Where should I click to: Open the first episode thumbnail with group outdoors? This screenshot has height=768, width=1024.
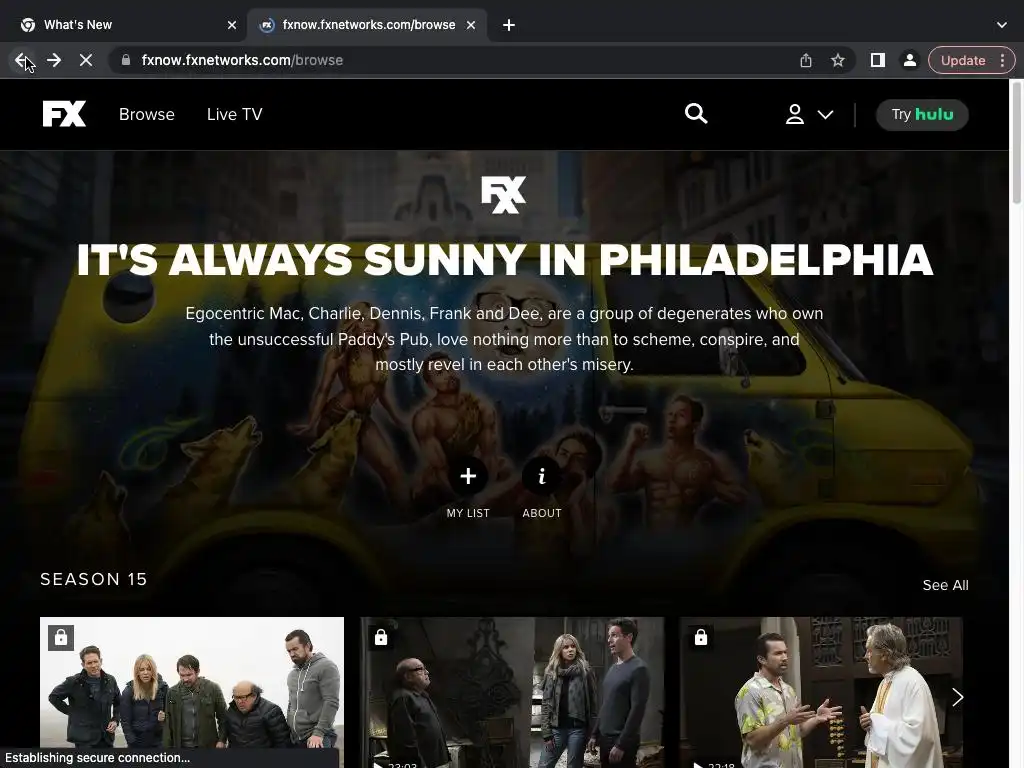click(192, 692)
